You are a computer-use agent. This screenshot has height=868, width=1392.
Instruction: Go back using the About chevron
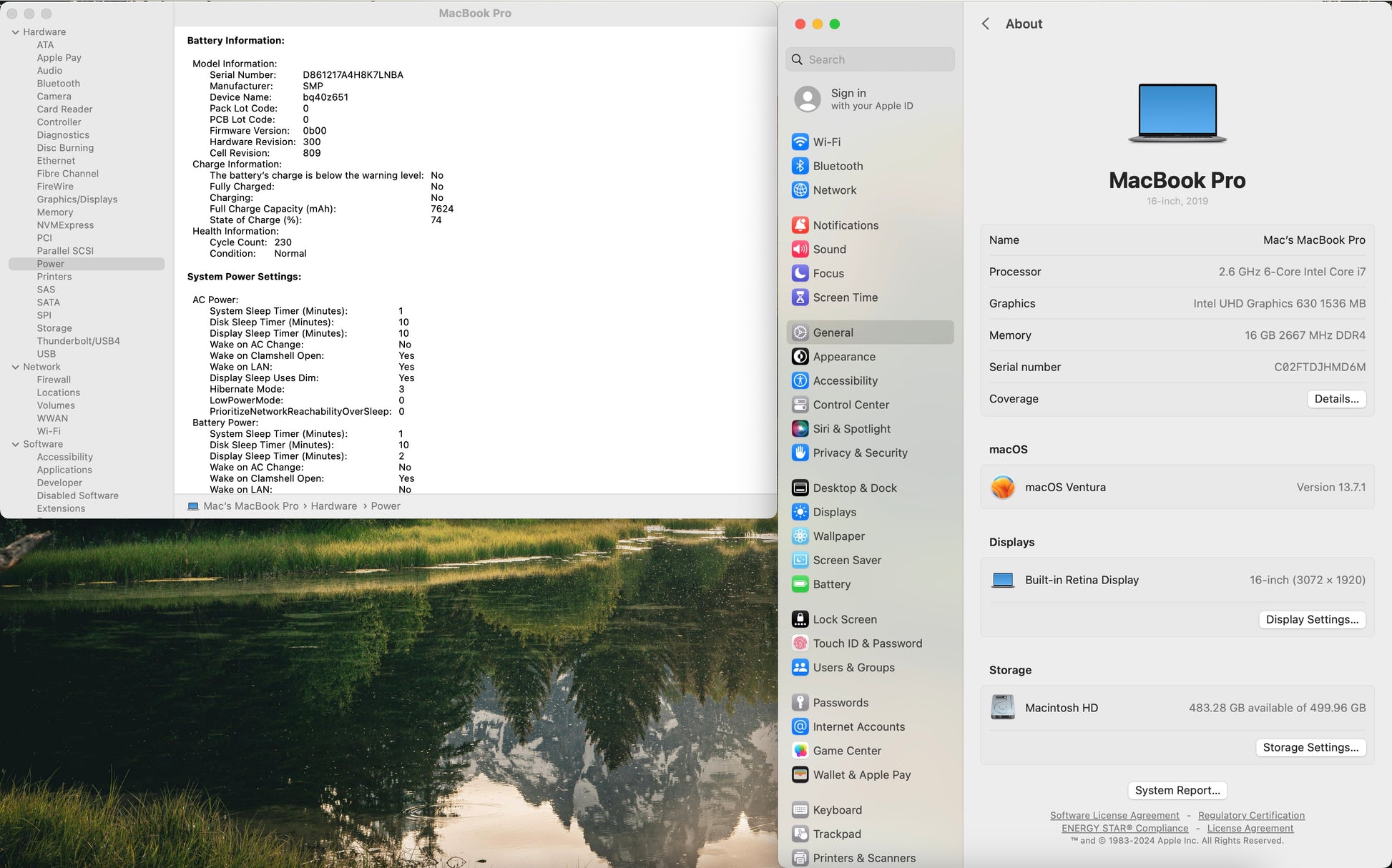(986, 24)
